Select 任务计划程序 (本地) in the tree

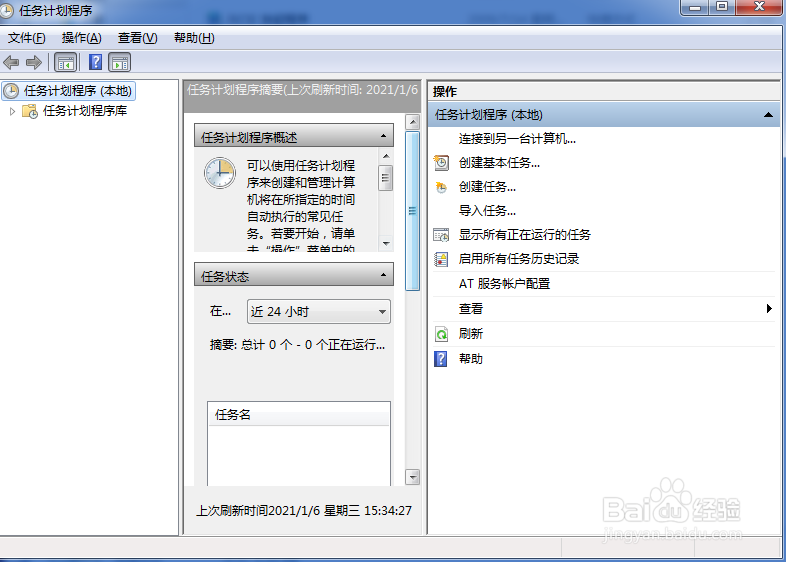[x=69, y=91]
